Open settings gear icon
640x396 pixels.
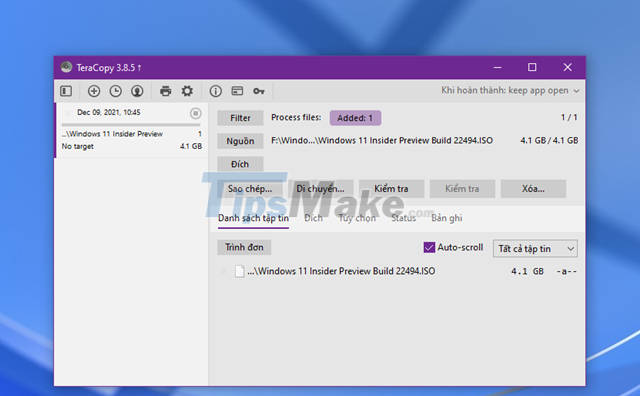pos(187,91)
